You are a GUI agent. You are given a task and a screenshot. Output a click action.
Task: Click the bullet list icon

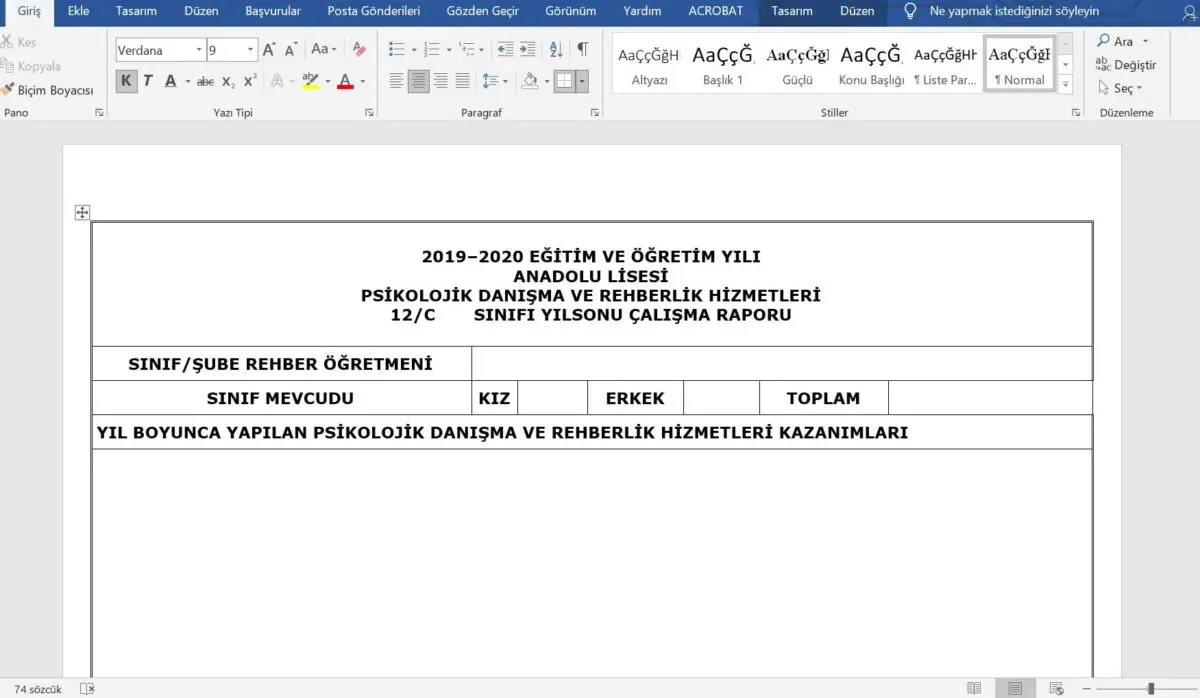(396, 49)
